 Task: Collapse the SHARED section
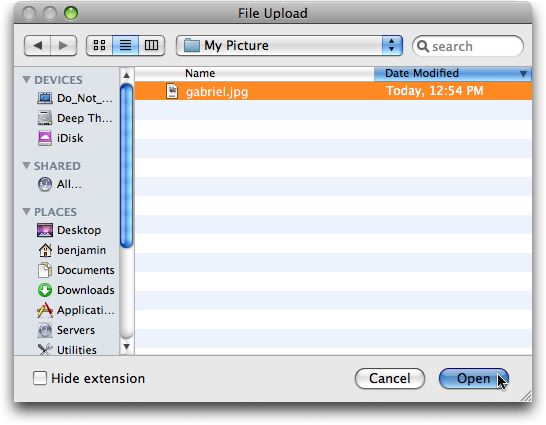pos(26,166)
